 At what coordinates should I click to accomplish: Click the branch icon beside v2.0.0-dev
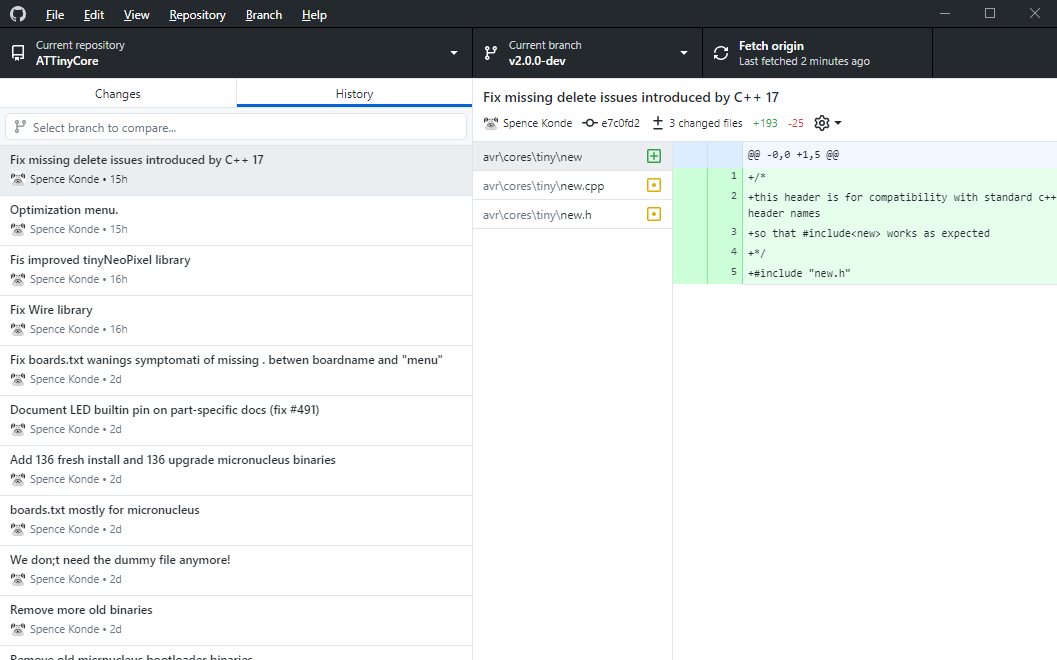tap(489, 52)
